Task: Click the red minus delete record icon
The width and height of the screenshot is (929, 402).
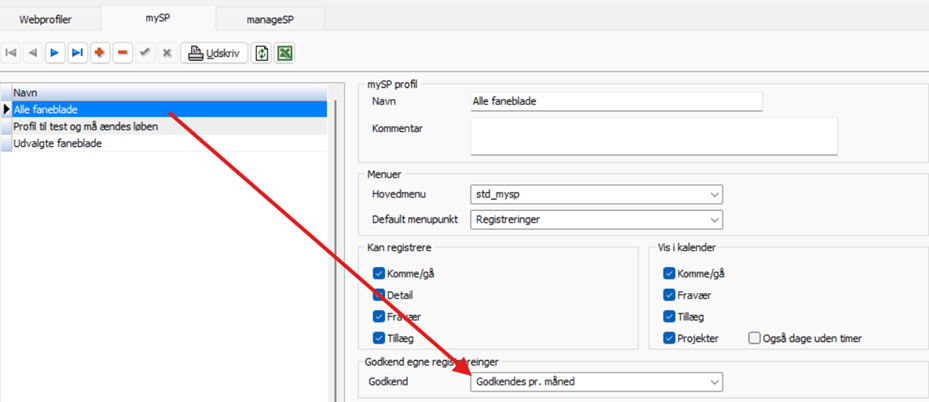Action: pyautogui.click(x=122, y=53)
